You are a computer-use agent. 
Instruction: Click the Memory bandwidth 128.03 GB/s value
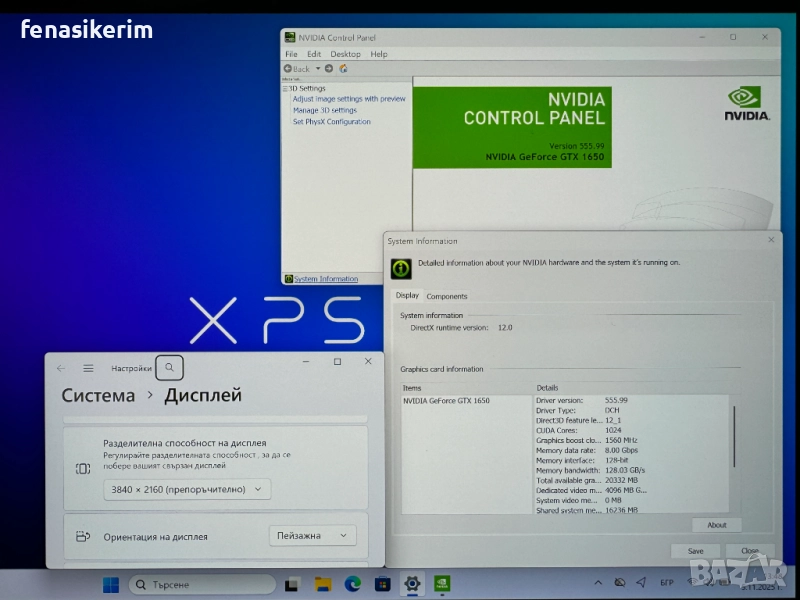point(625,470)
